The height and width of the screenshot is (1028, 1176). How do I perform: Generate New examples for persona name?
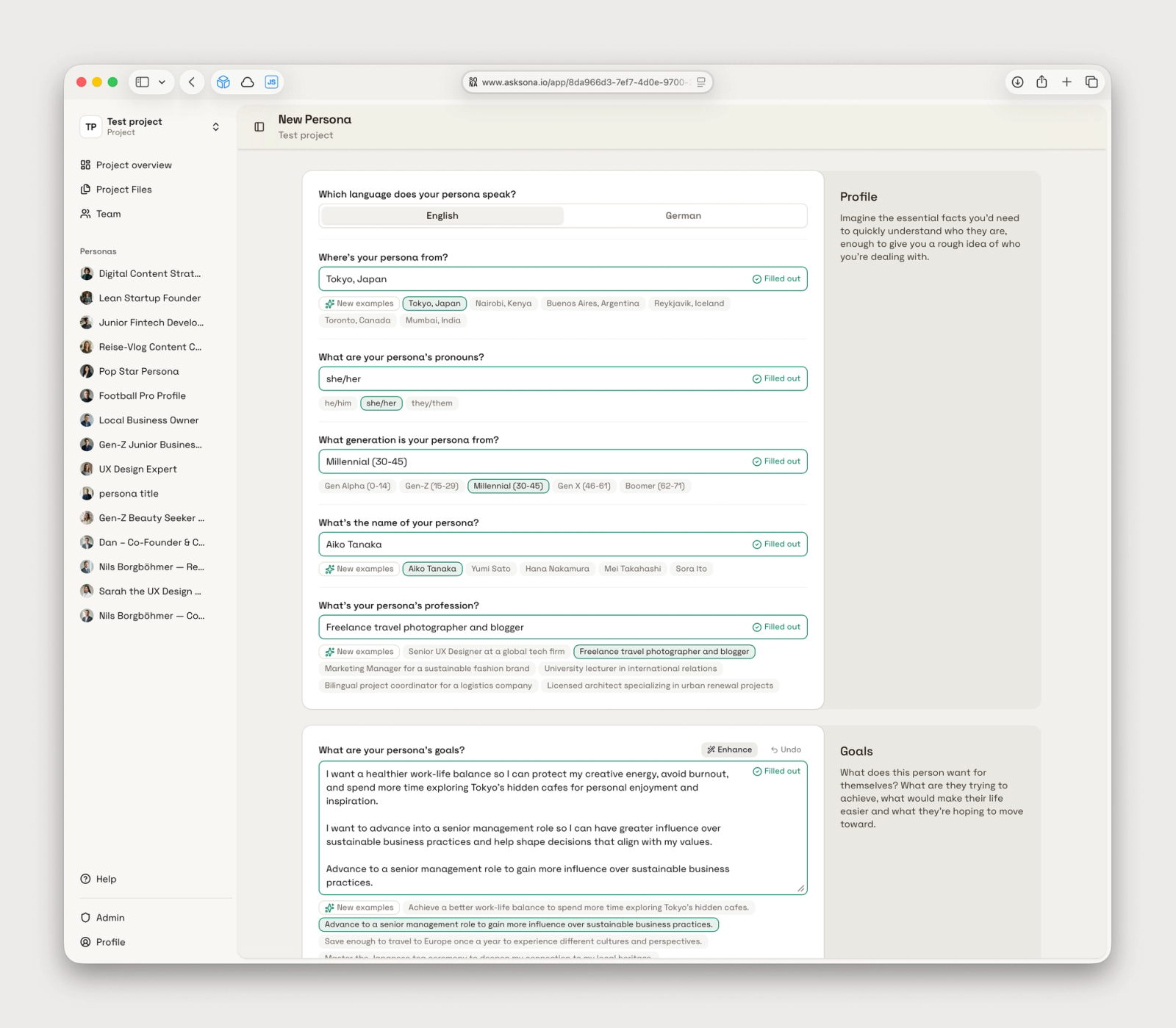click(x=359, y=569)
